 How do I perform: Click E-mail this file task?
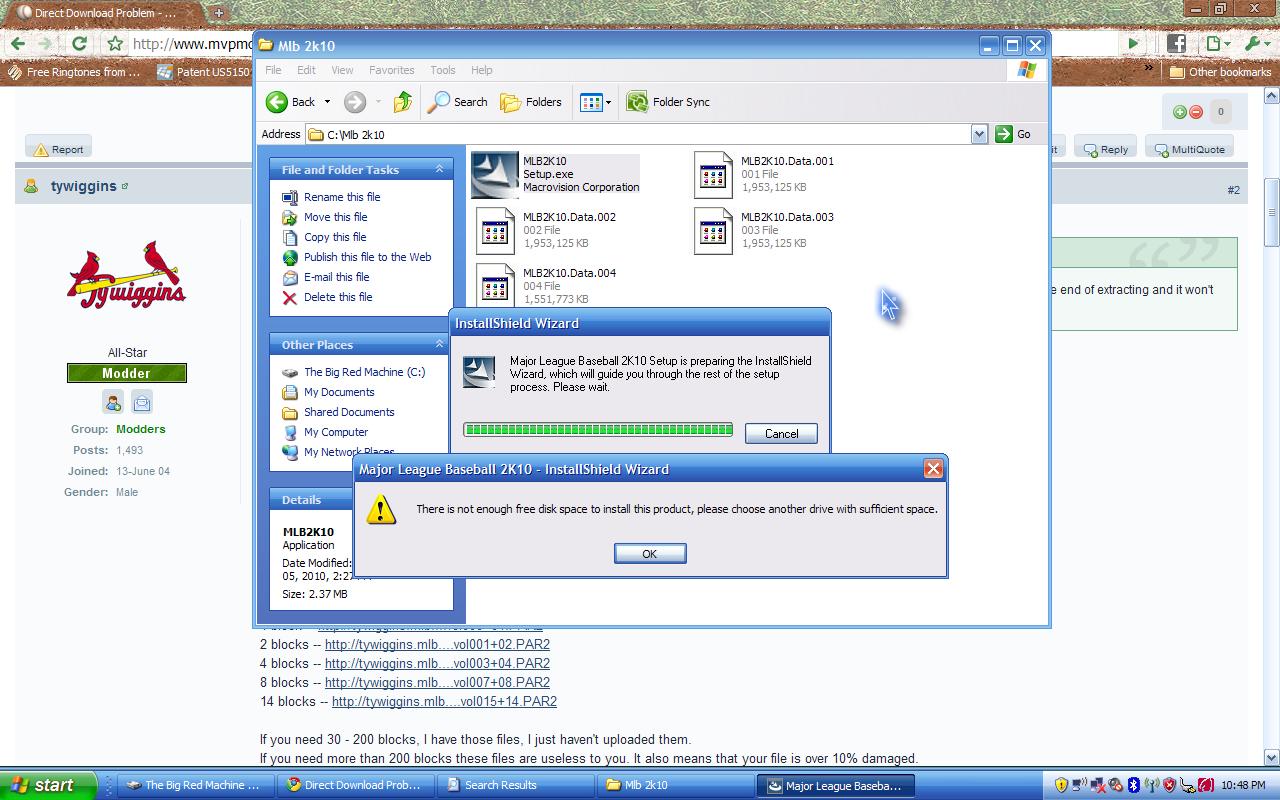tap(336, 277)
